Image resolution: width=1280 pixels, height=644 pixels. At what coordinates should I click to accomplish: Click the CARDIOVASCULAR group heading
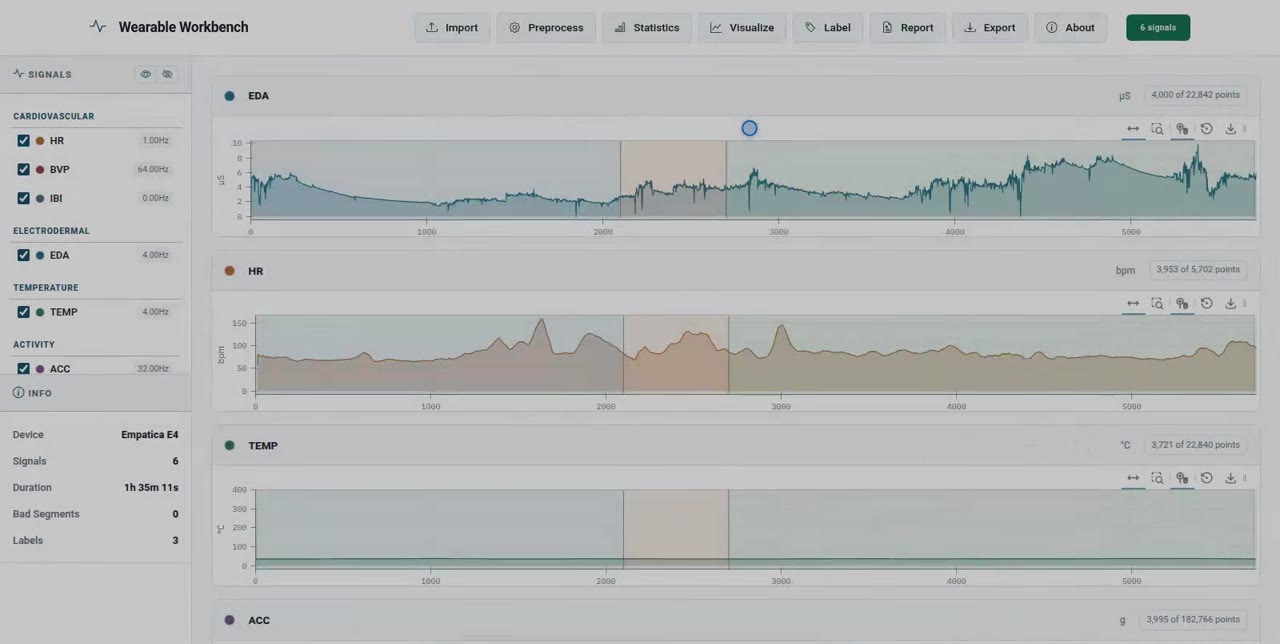pyautogui.click(x=54, y=116)
